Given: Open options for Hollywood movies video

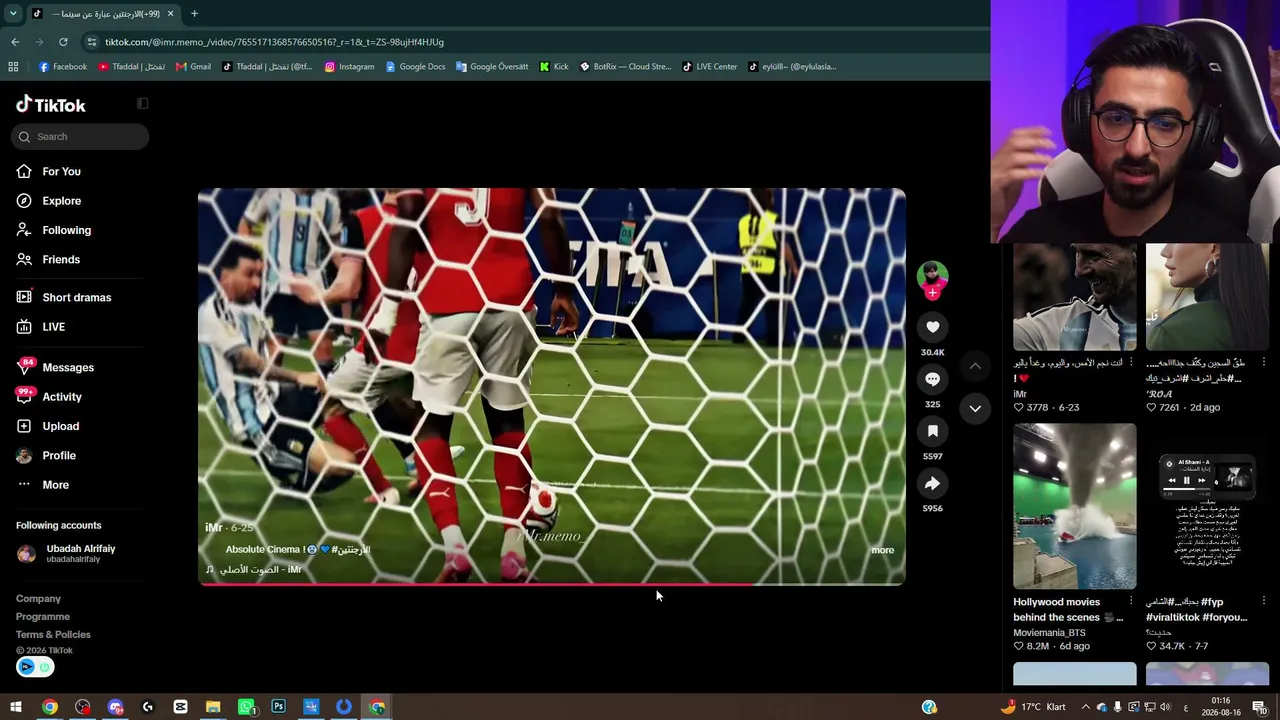Looking at the screenshot, I should point(1131,601).
